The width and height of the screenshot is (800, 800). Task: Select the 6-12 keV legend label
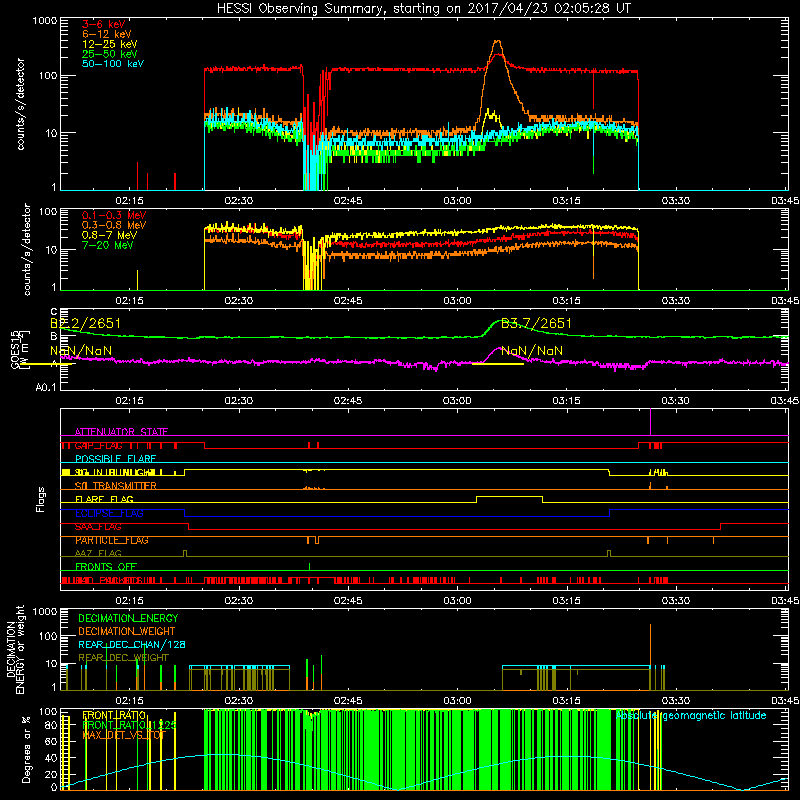[107, 34]
